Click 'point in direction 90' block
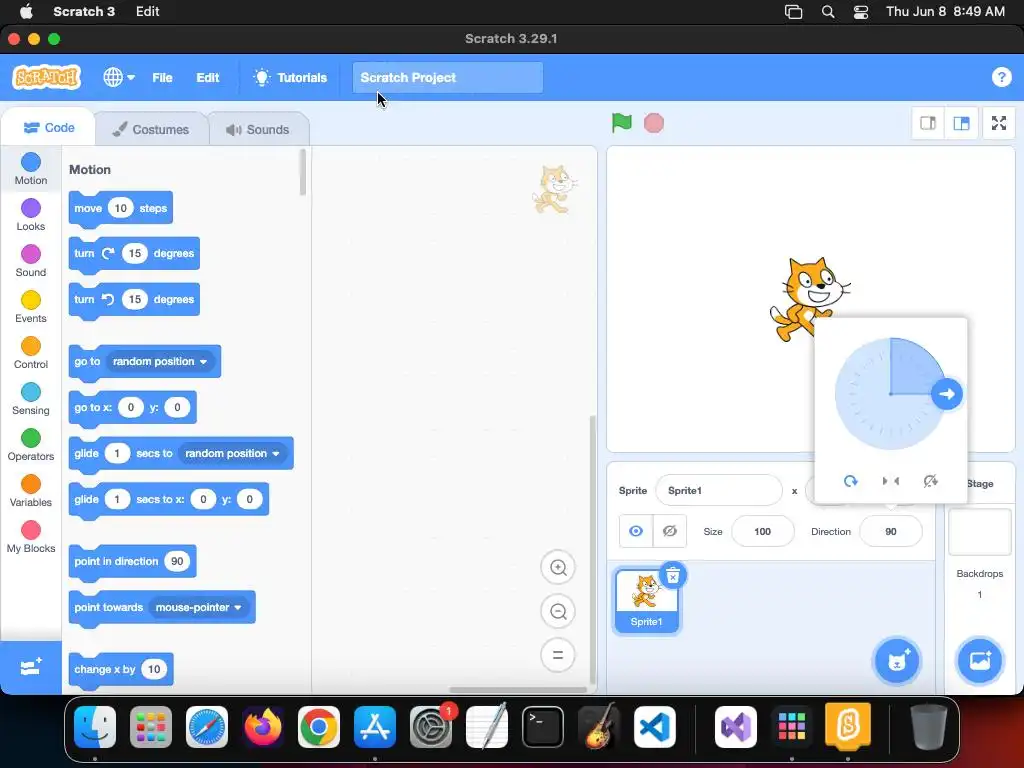Image resolution: width=1024 pixels, height=768 pixels. pos(133,562)
